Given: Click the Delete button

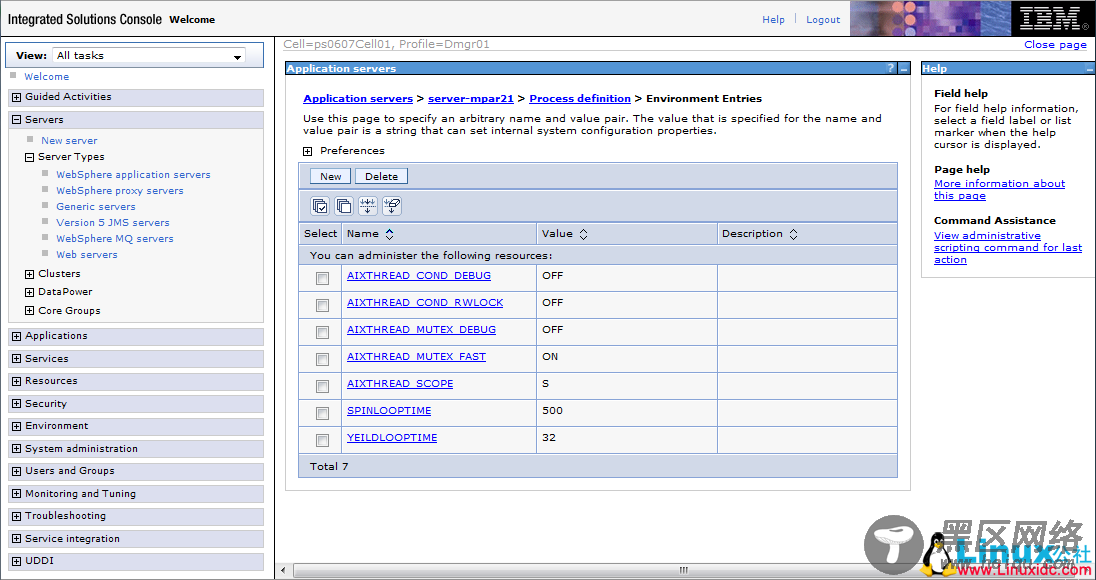Looking at the screenshot, I should click(x=382, y=177).
